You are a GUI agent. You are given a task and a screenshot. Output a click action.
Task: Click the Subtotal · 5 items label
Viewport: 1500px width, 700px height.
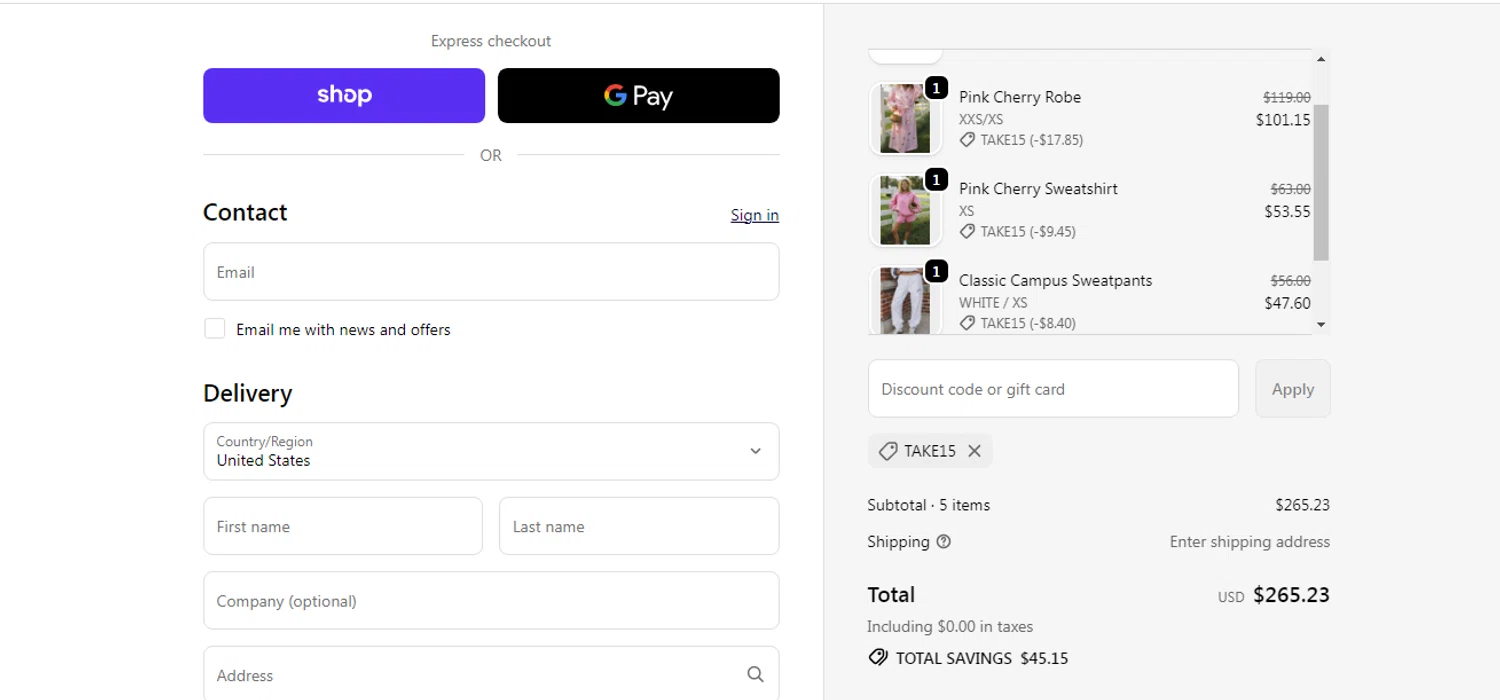929,505
